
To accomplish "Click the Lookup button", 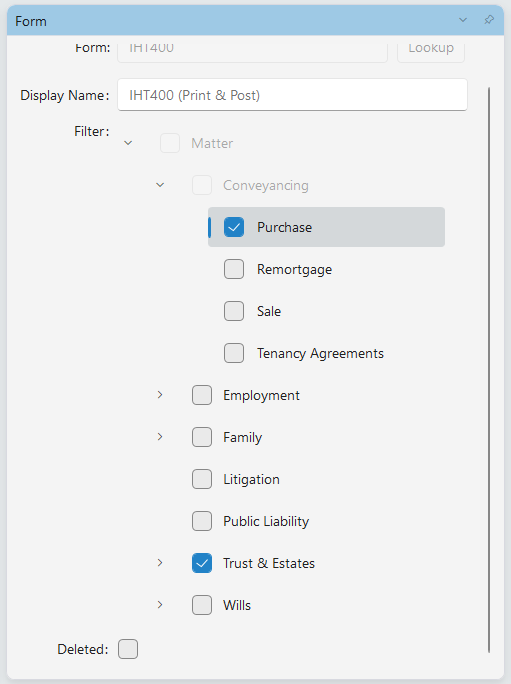I will tap(431, 48).
